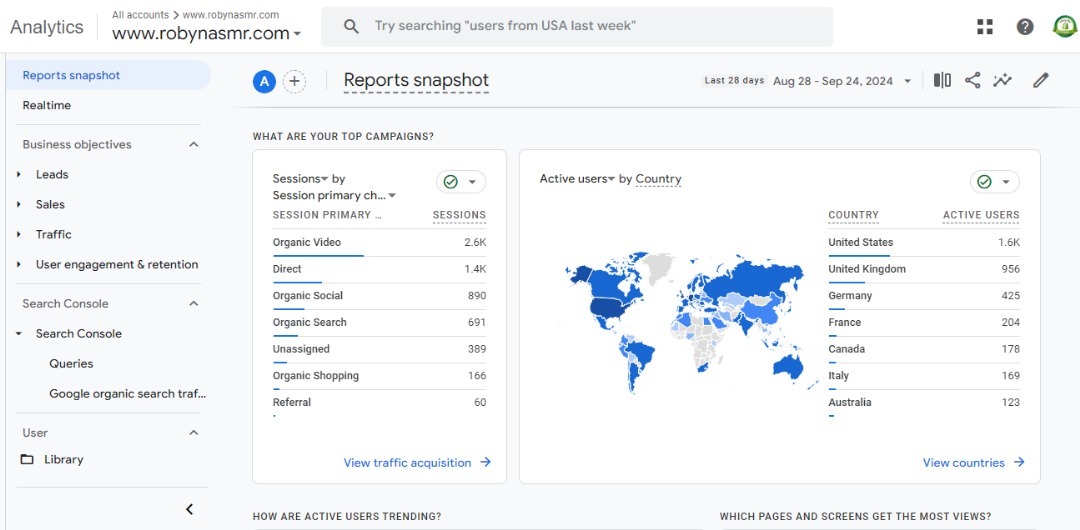Collapse the Business objectives section
Image resolution: width=1080 pixels, height=530 pixels.
coord(194,145)
